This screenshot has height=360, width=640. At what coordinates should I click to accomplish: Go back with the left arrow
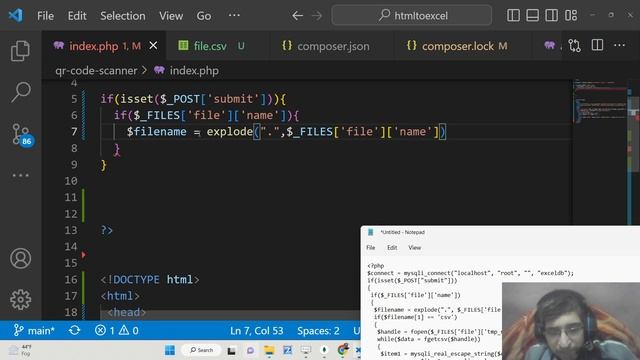(297, 16)
